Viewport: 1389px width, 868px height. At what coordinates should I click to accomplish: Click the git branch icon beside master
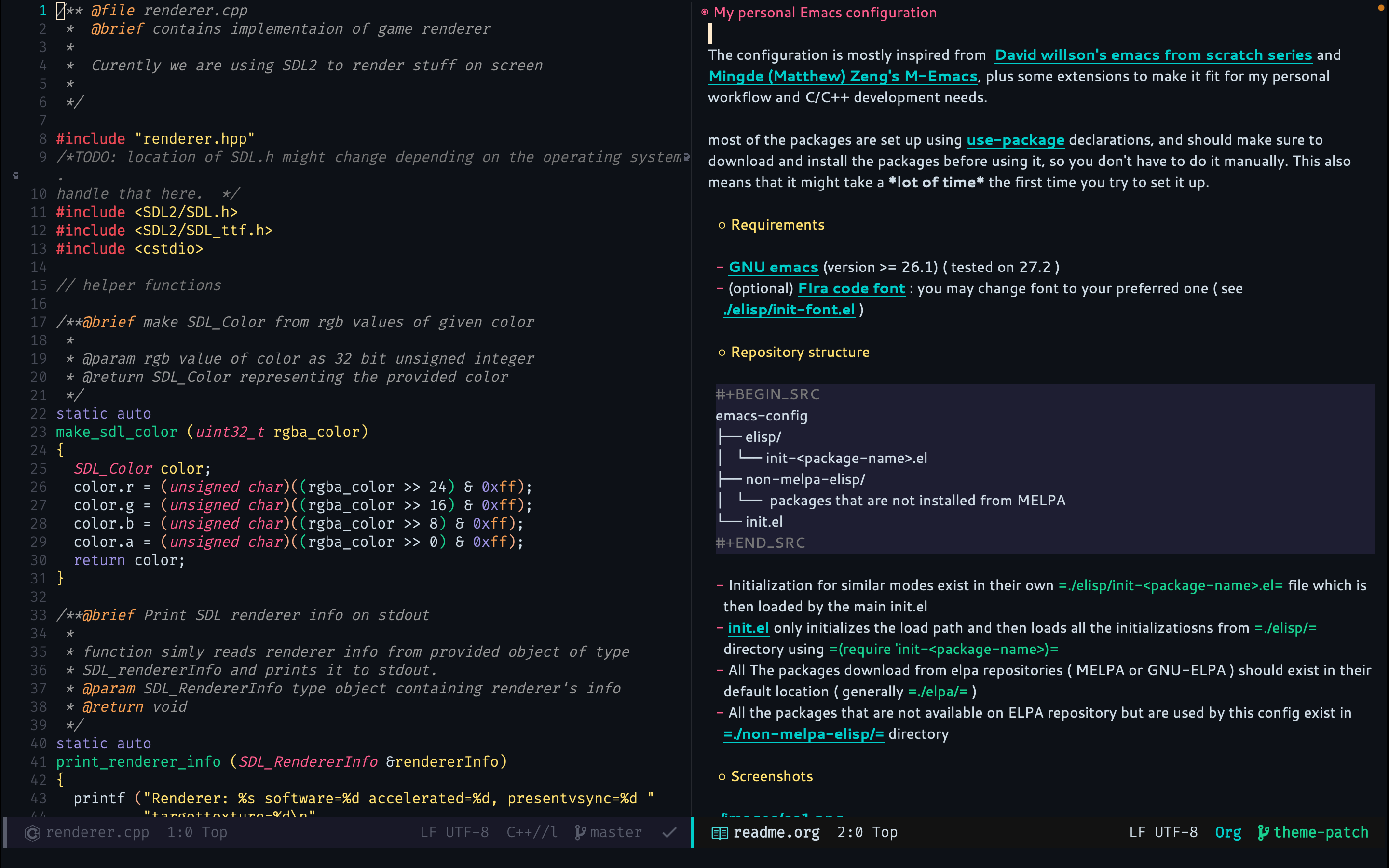point(580,832)
